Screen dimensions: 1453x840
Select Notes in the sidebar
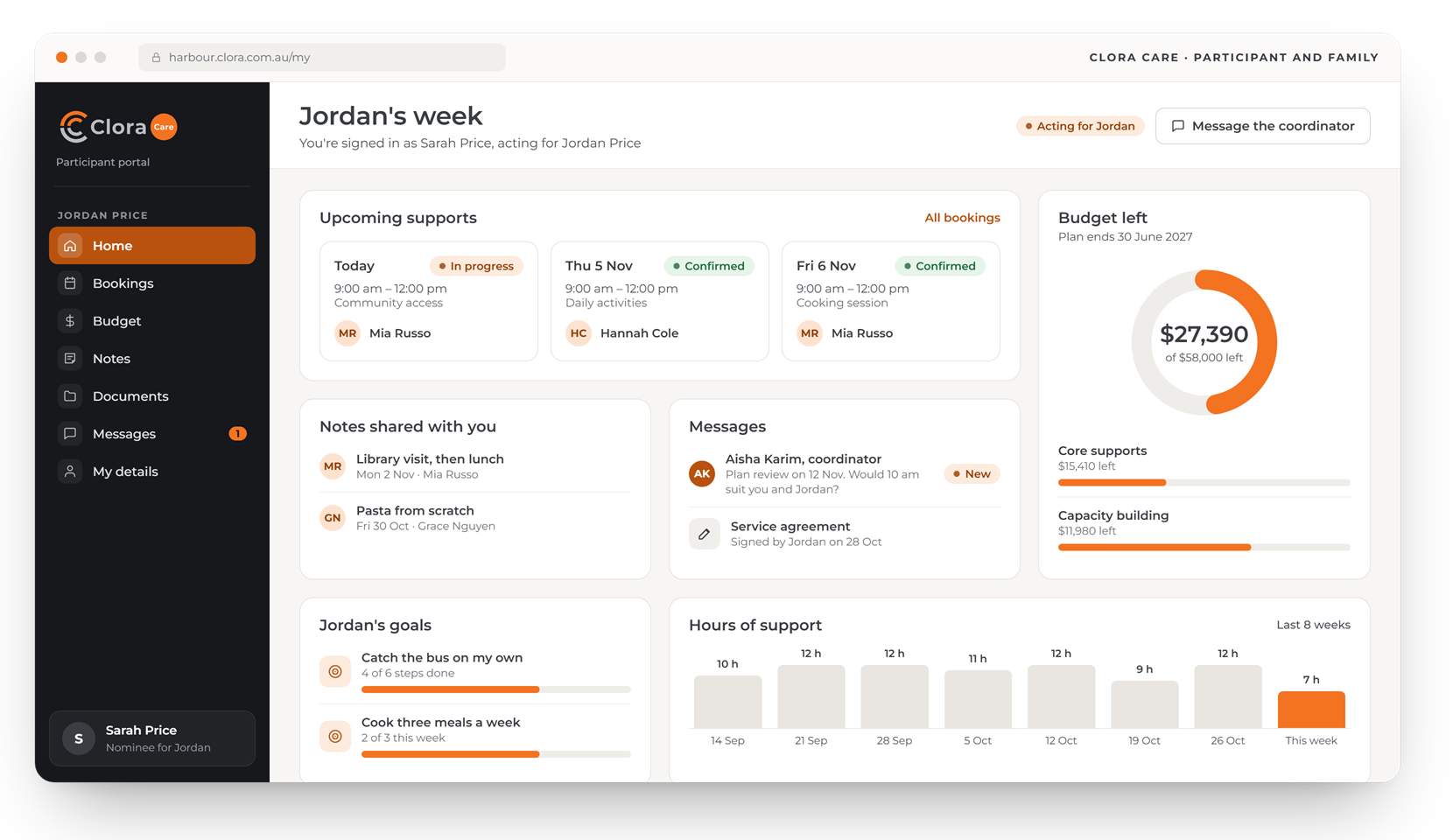(152, 359)
